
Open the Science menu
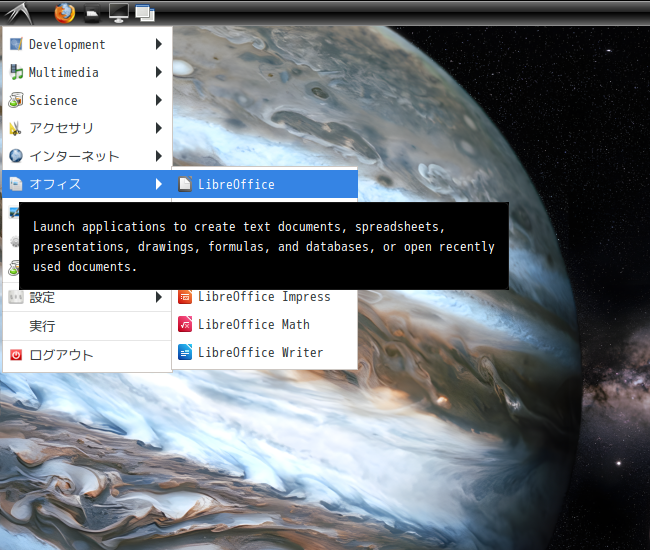[87, 100]
